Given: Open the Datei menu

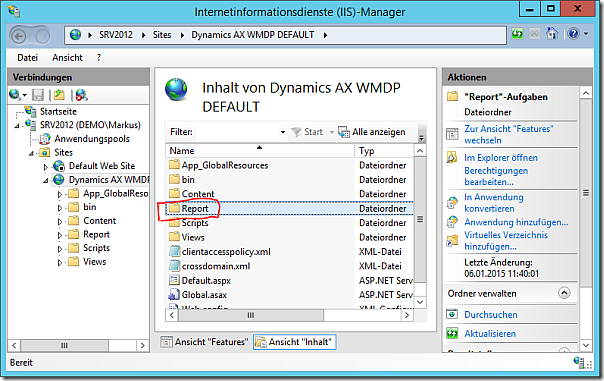Looking at the screenshot, I should click(x=27, y=58).
